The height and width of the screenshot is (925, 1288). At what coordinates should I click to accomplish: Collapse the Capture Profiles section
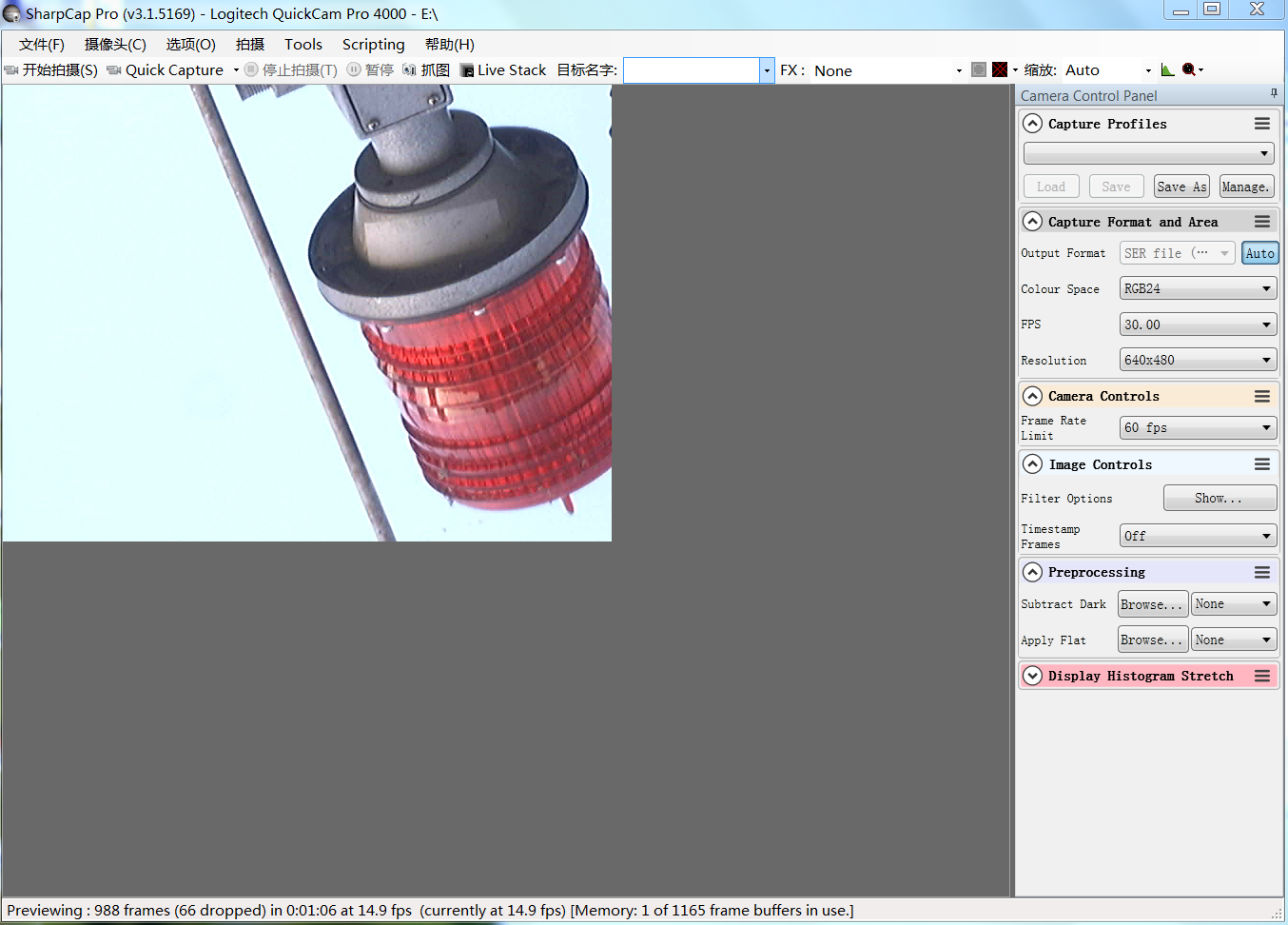pos(1032,124)
